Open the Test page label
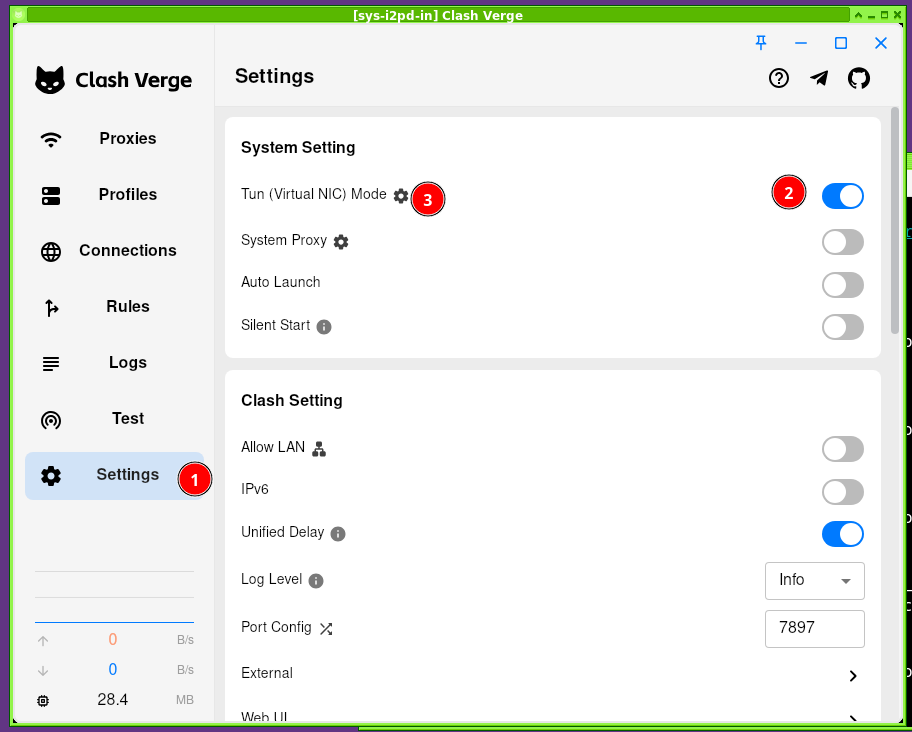Screen dimensions: 912x732 (x=128, y=419)
